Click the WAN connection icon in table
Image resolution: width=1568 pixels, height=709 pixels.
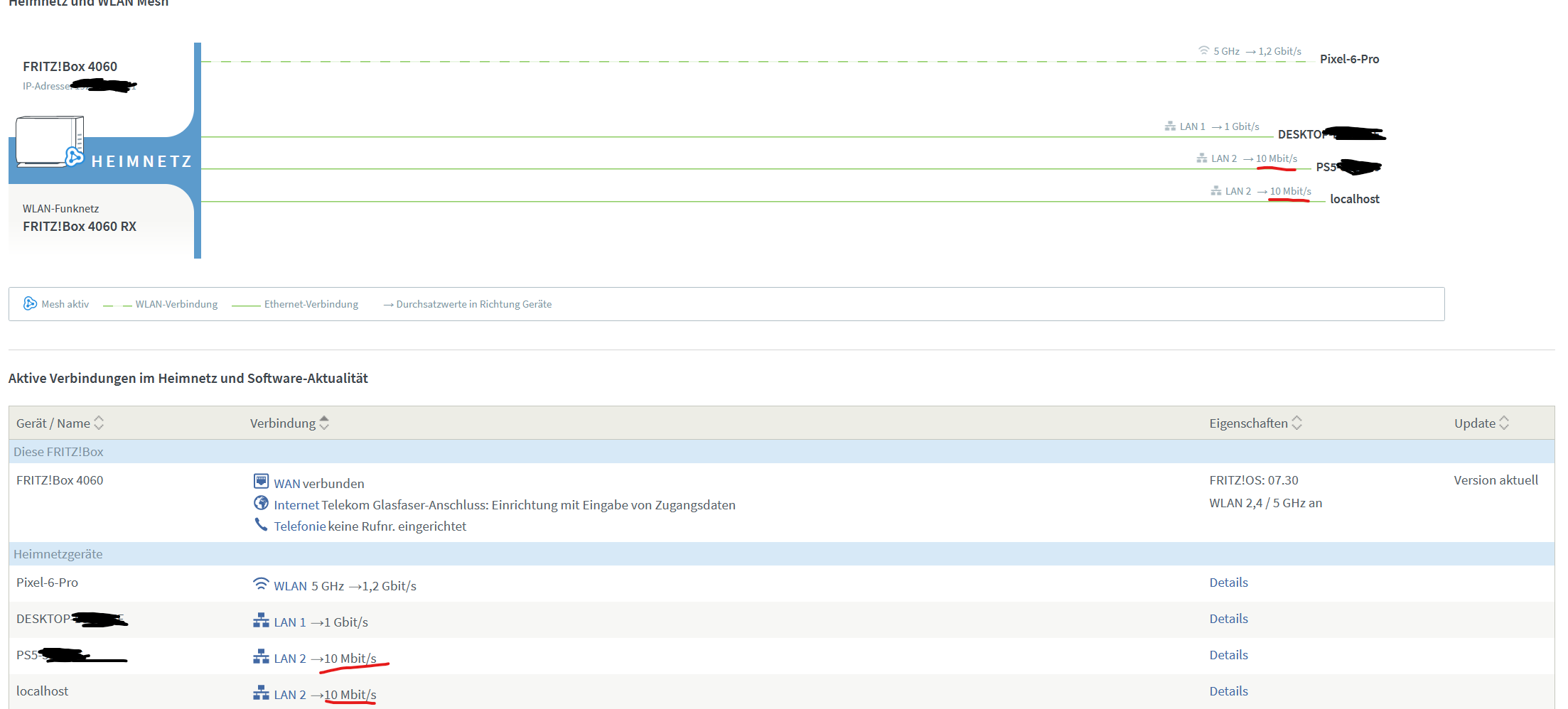(x=261, y=482)
